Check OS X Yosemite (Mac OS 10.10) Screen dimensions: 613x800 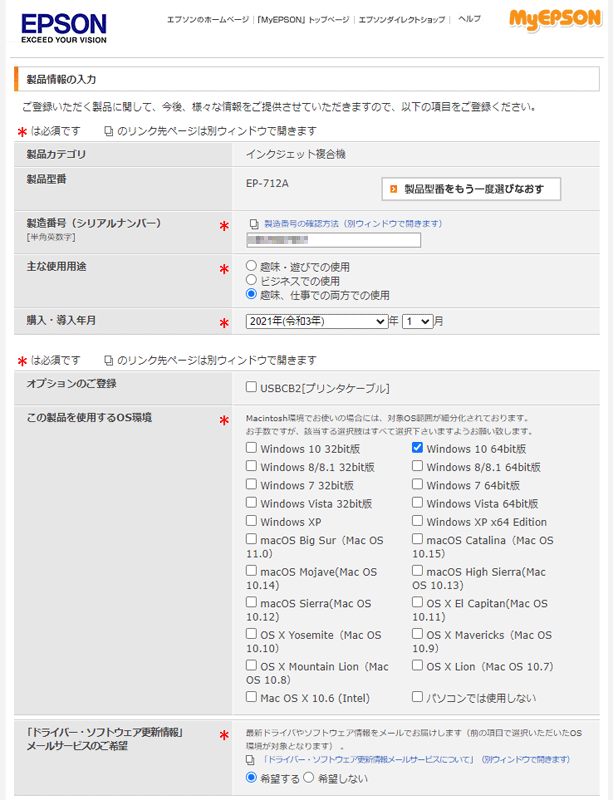tap(251, 634)
